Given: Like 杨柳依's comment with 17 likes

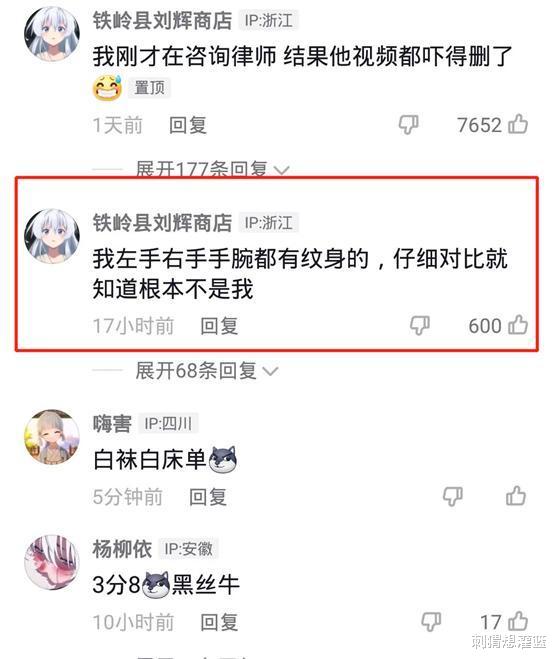Looking at the screenshot, I should pos(518,621).
